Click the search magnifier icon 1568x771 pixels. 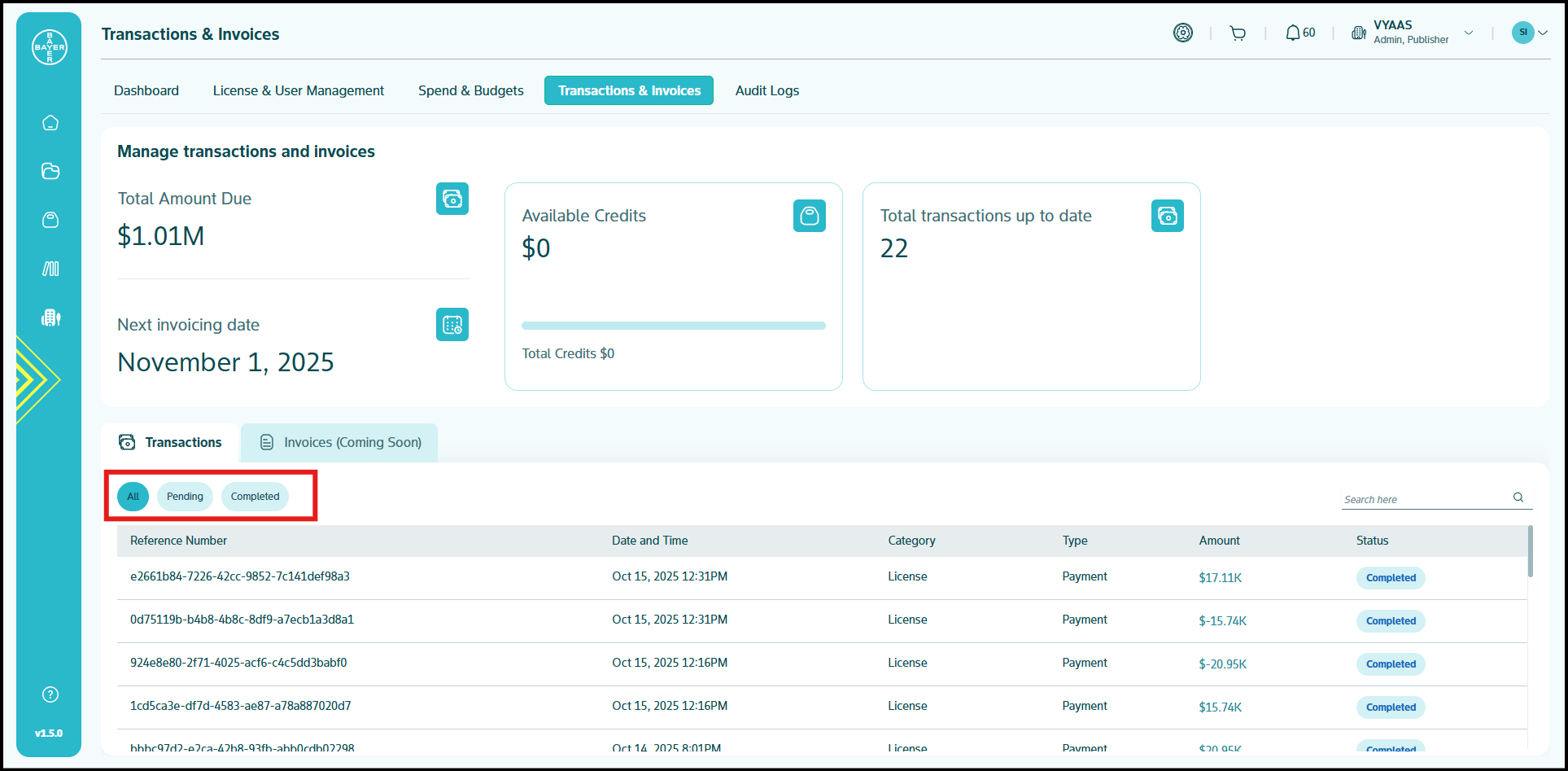tap(1518, 497)
